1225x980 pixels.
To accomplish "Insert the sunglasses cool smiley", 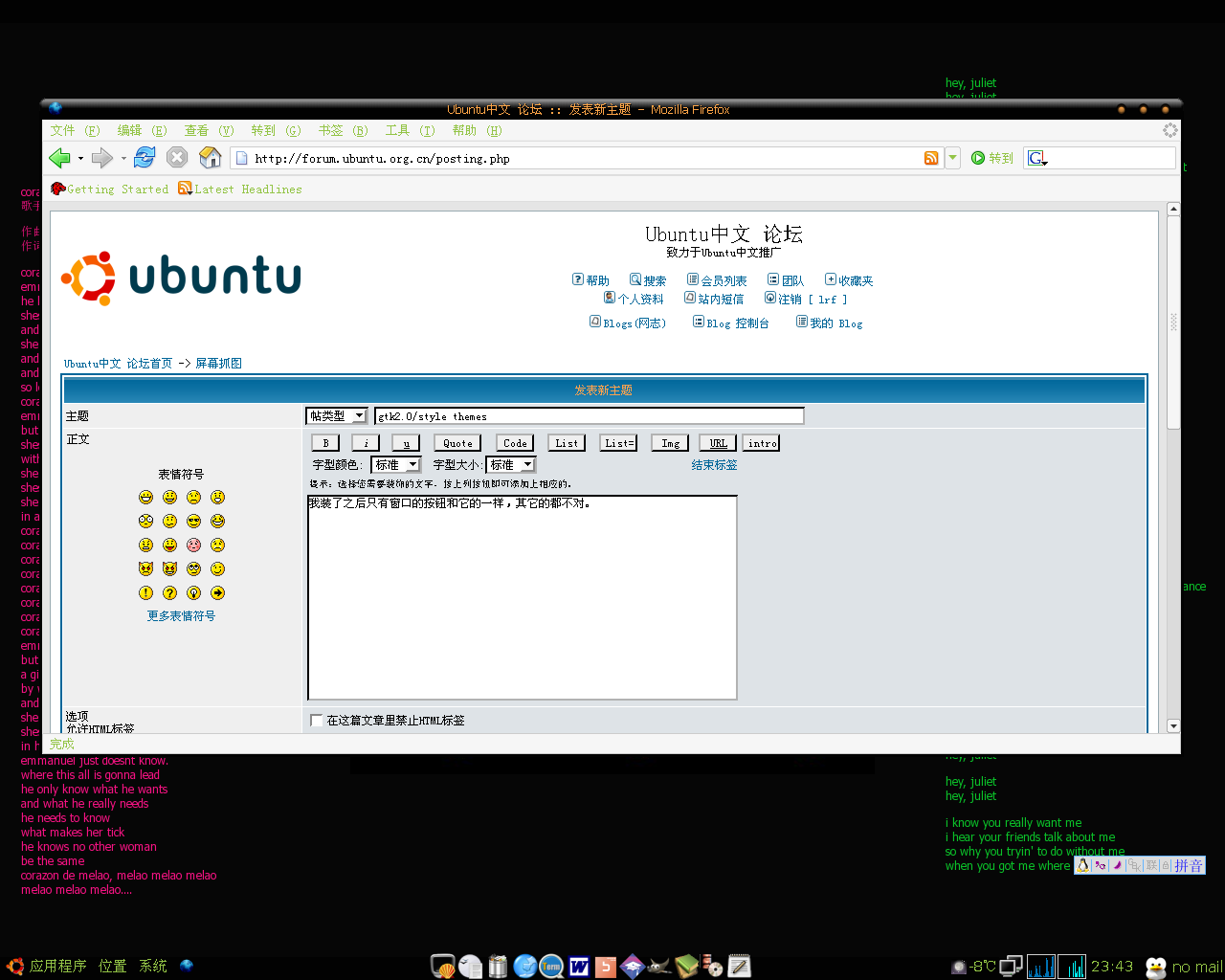I will click(193, 521).
